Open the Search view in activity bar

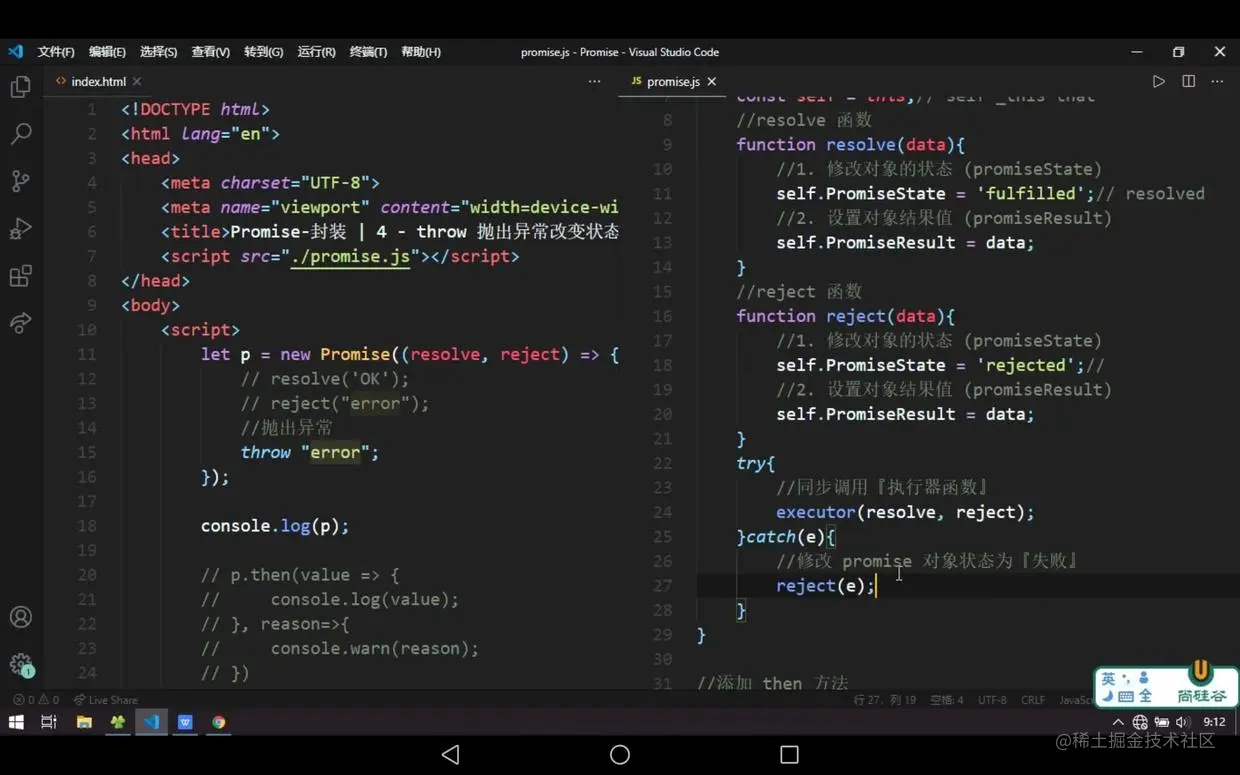click(x=20, y=133)
